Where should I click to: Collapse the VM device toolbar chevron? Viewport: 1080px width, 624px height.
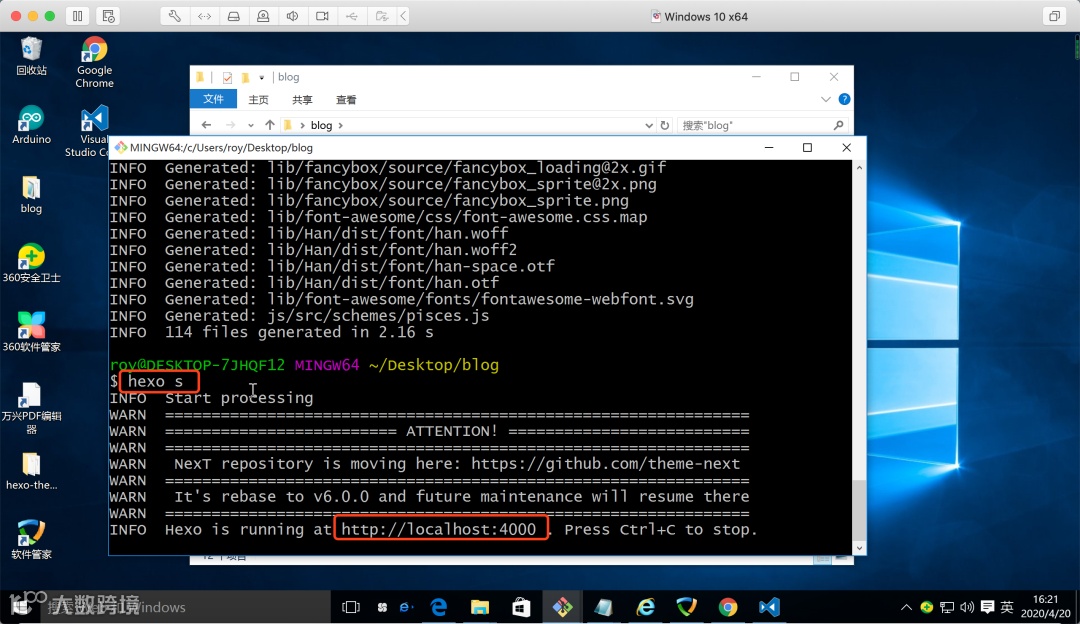click(404, 16)
